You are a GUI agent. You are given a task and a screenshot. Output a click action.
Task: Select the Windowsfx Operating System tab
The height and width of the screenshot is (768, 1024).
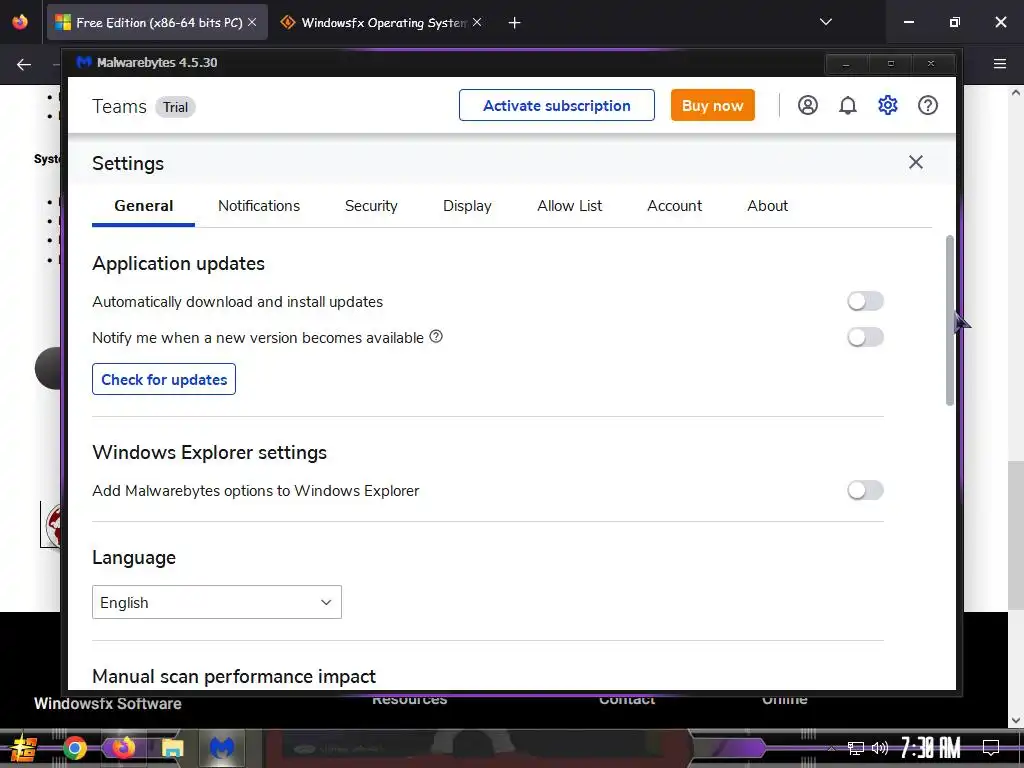(383, 22)
